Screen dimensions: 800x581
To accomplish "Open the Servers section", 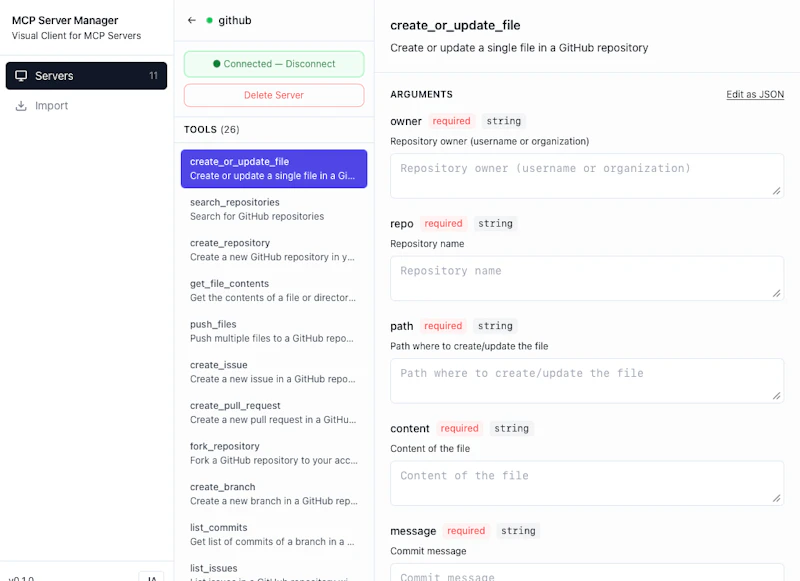I will point(86,75).
